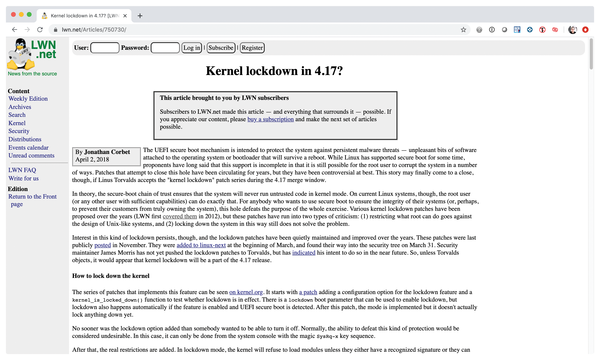Click the on kernel.org link
The image size is (600, 360).
coord(246,292)
